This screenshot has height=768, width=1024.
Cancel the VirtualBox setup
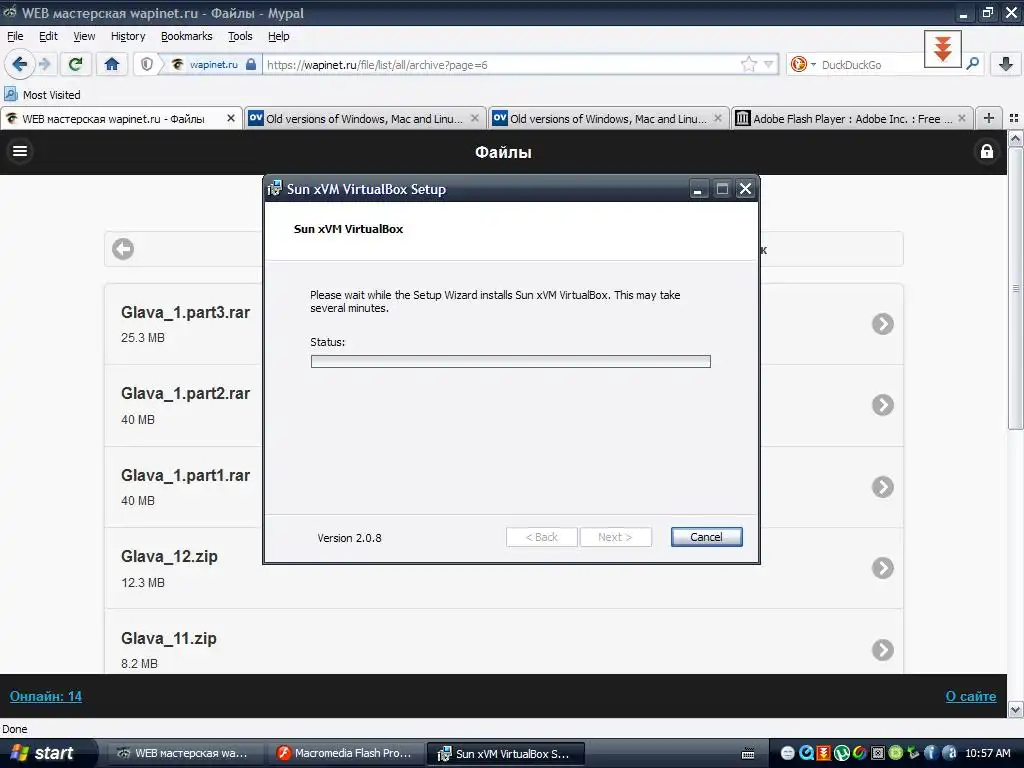pyautogui.click(x=706, y=537)
